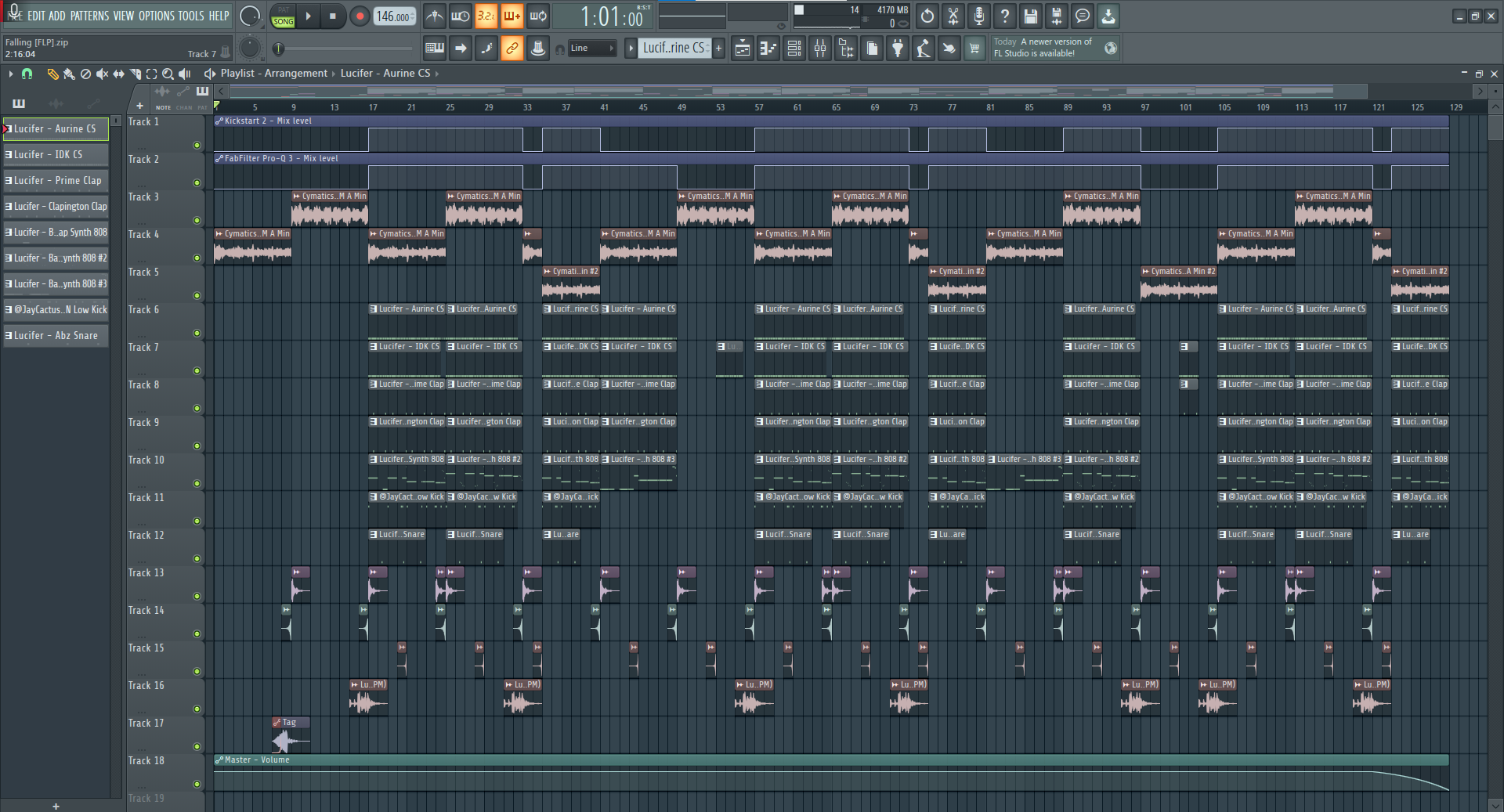Image resolution: width=1504 pixels, height=812 pixels.
Task: Open the Piano roll view
Action: 768,49
